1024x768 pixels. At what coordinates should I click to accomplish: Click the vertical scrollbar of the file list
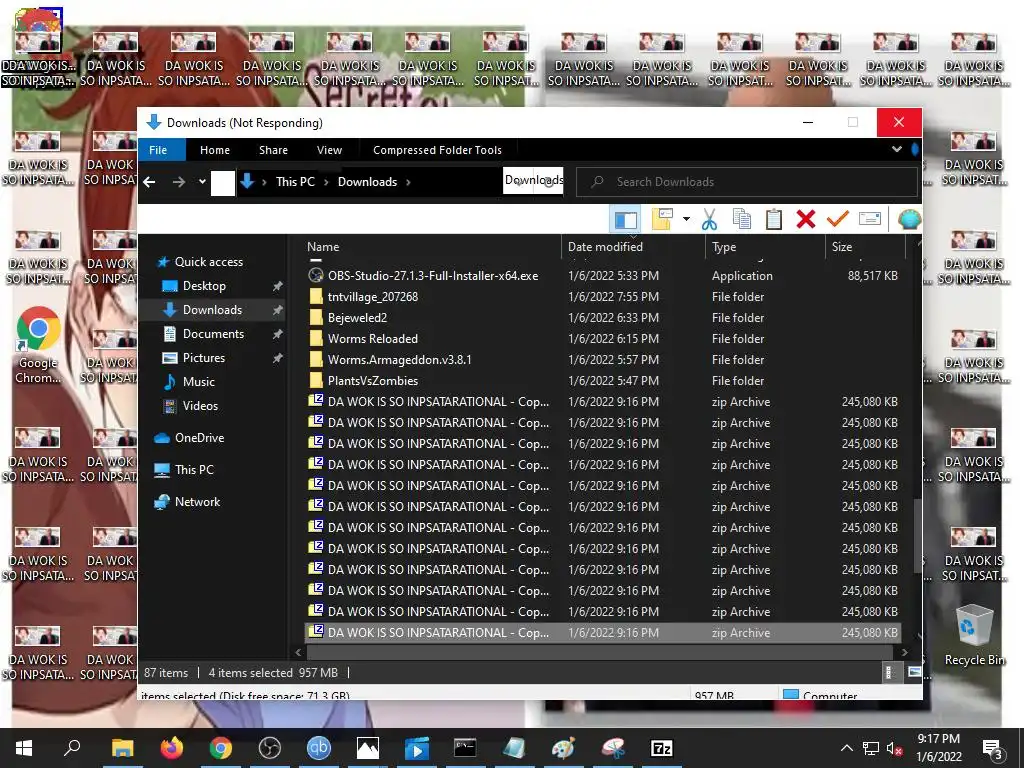[x=919, y=536]
